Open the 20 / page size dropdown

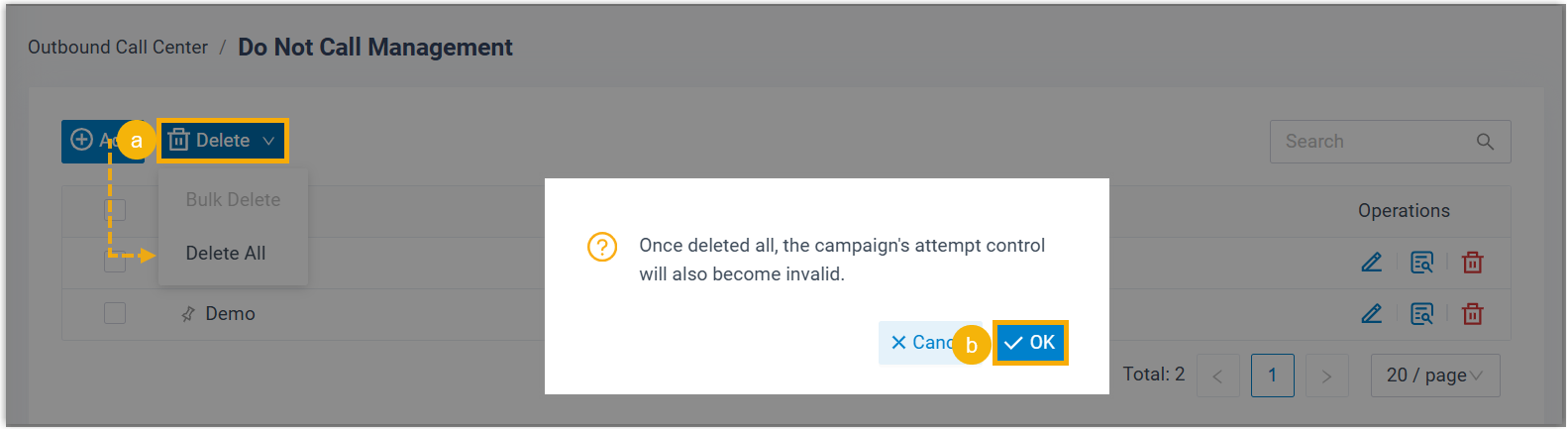pos(1434,376)
